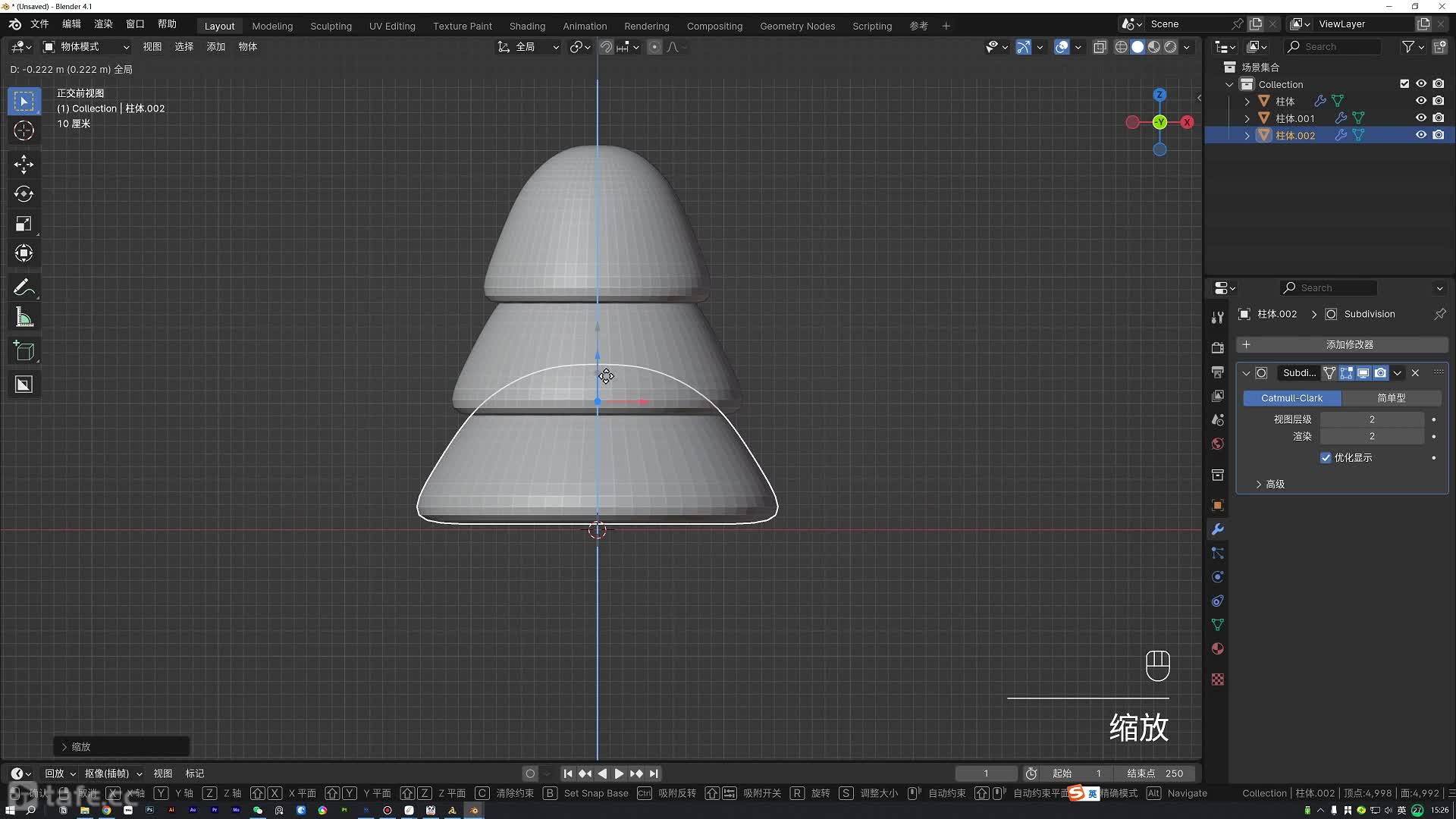1456x819 pixels.
Task: Adjust the 视图层级 level field
Action: (1372, 419)
